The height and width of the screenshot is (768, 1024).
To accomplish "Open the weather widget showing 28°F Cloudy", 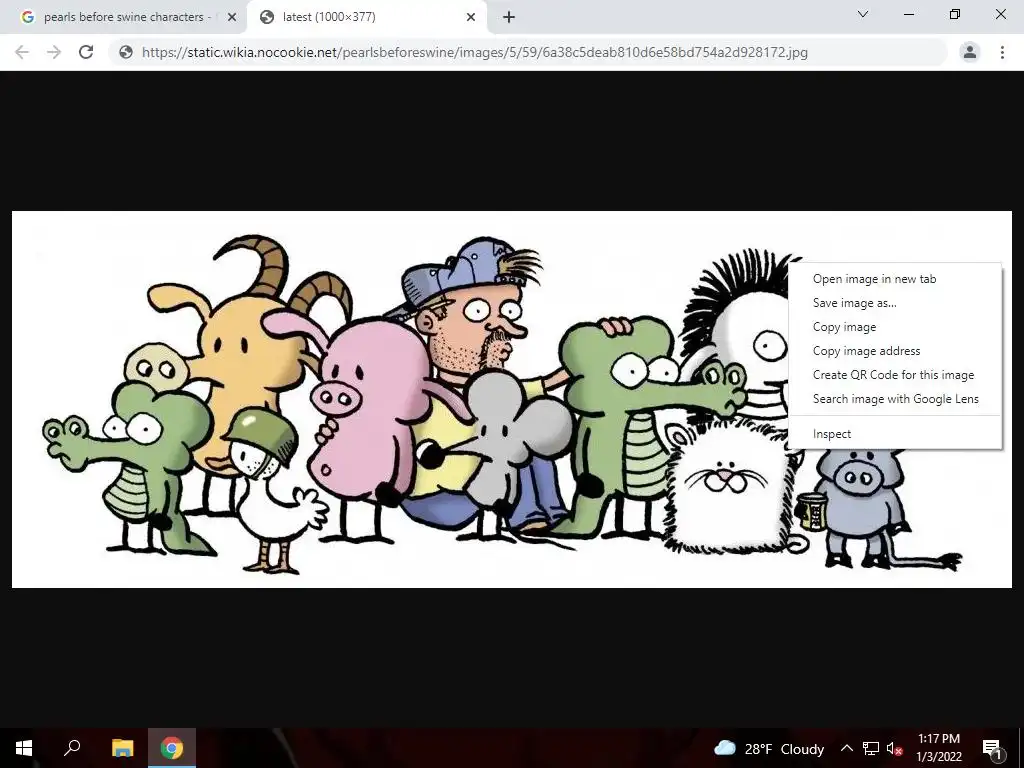I will (x=769, y=749).
